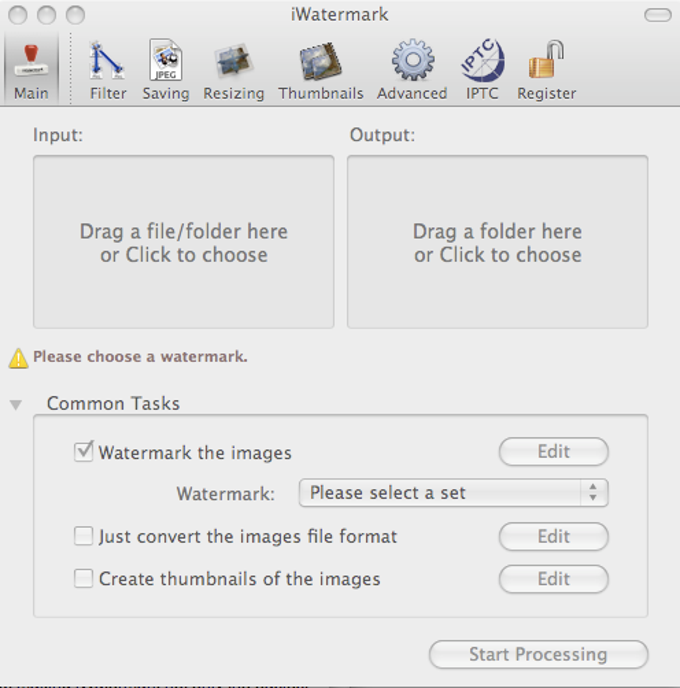Image resolution: width=680 pixels, height=688 pixels.
Task: Collapse the Common Tasks disclosure triangle
Action: tap(16, 405)
